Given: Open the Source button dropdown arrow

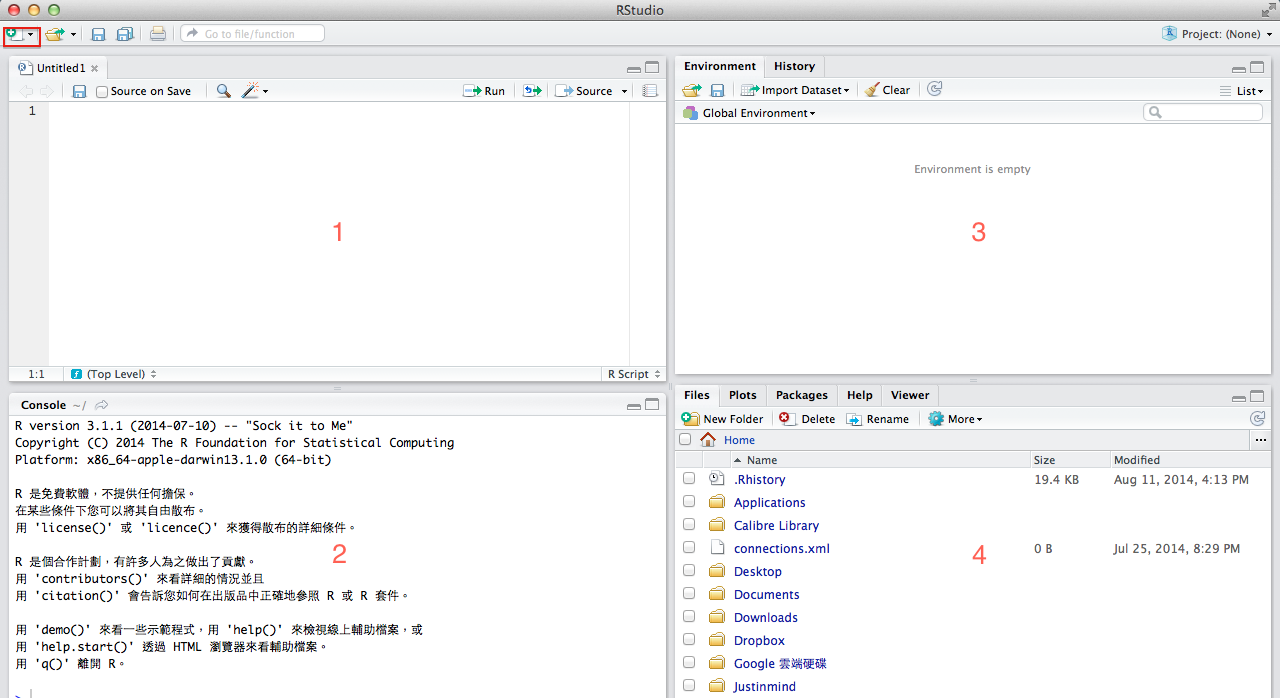Looking at the screenshot, I should [625, 91].
